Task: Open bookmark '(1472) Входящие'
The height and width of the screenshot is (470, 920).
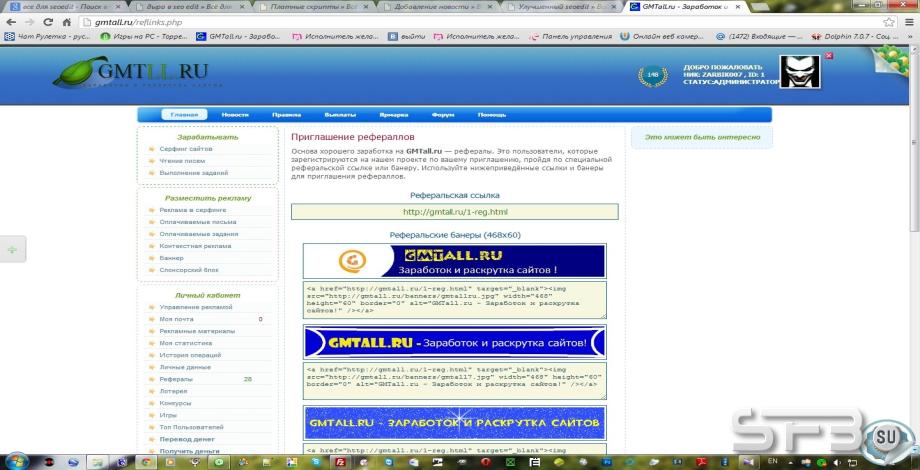Action: [760, 36]
